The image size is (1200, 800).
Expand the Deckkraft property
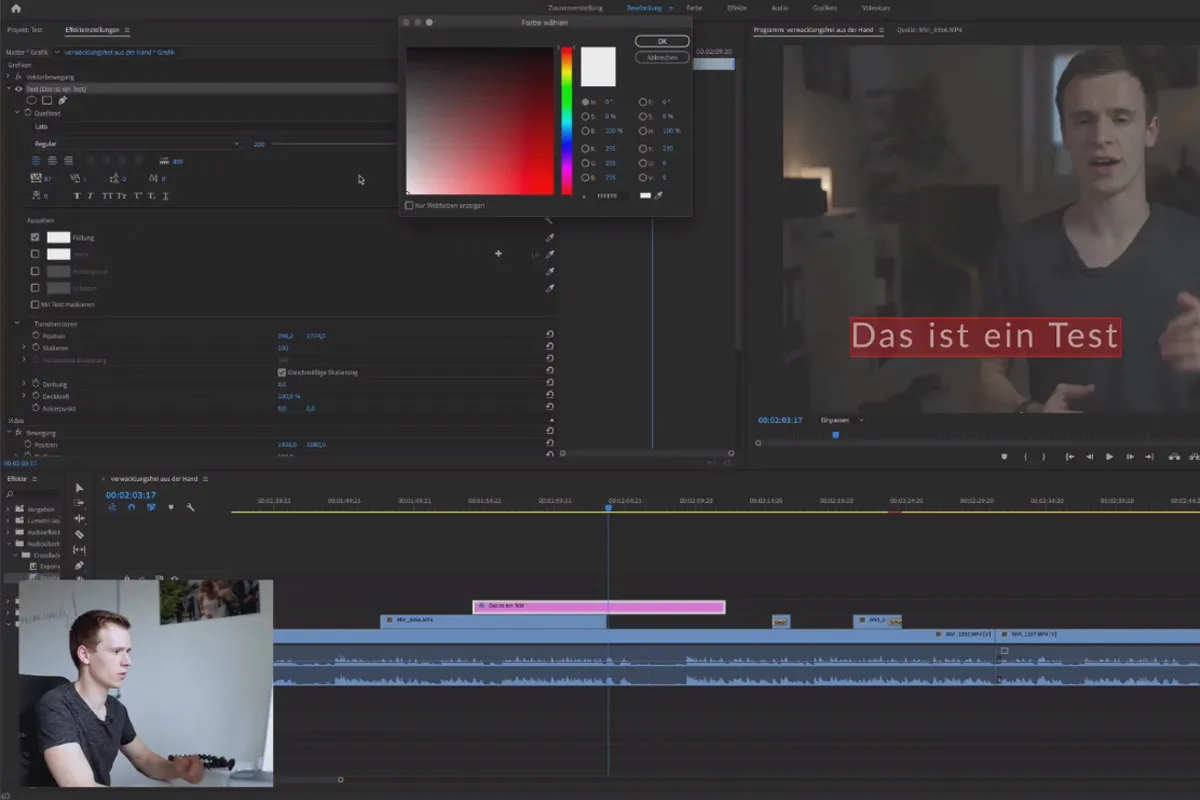[25, 396]
